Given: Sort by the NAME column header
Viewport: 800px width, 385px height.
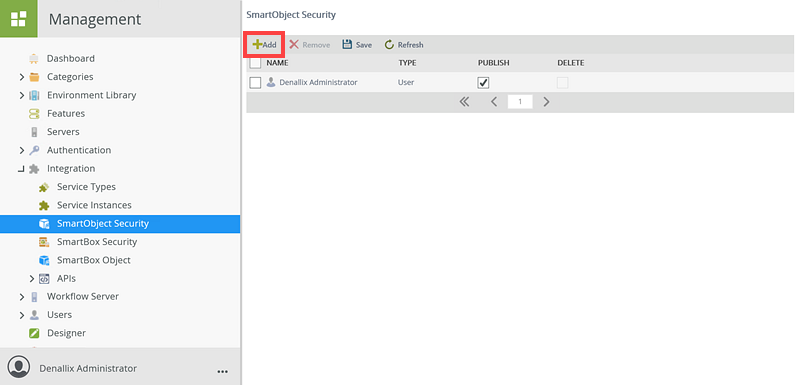Looking at the screenshot, I should 278,63.
